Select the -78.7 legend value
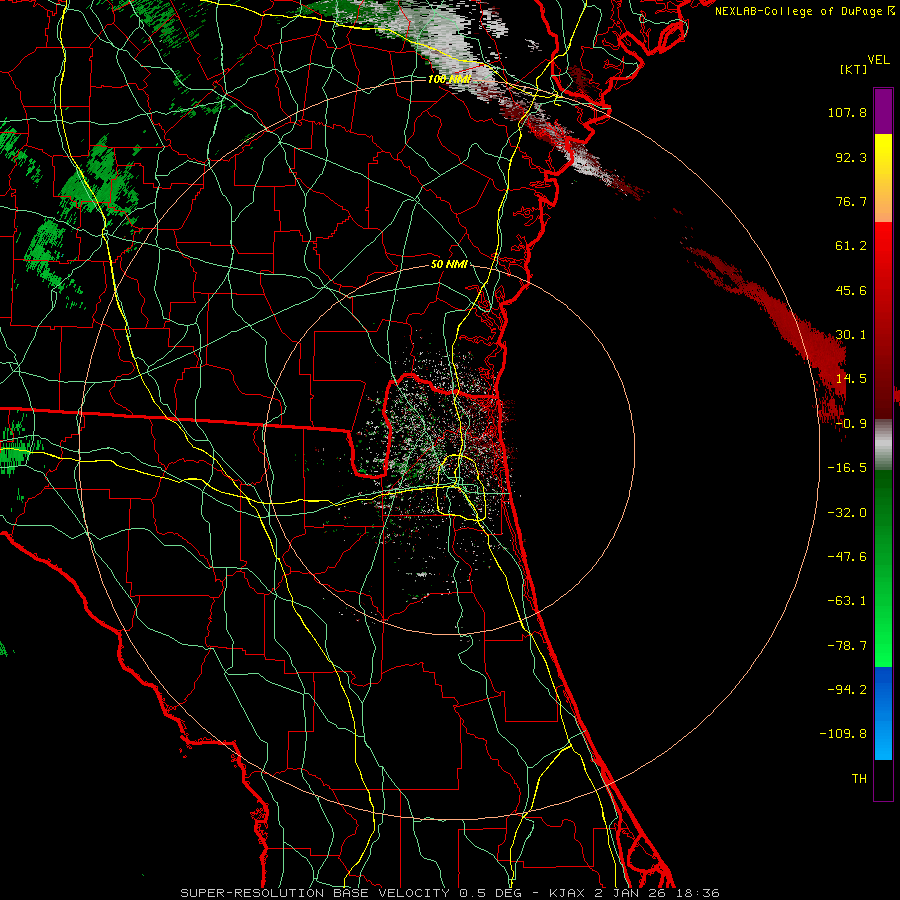The image size is (900, 900). click(847, 646)
